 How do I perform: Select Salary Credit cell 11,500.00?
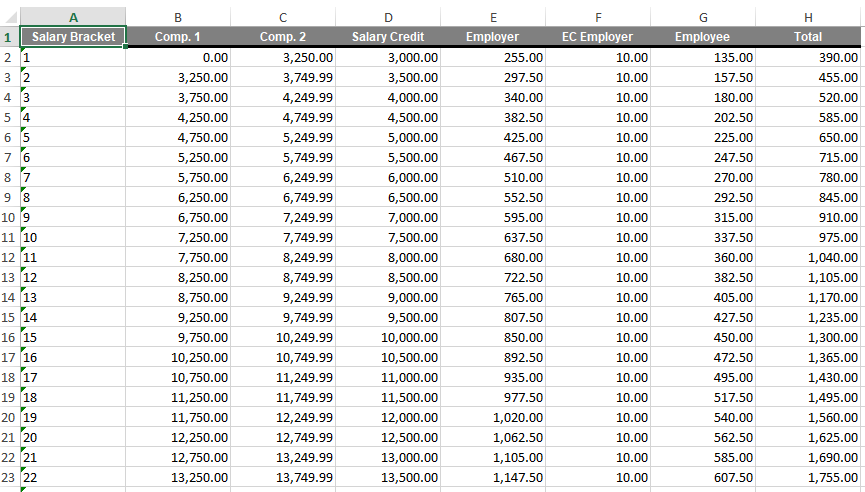tap(388, 398)
